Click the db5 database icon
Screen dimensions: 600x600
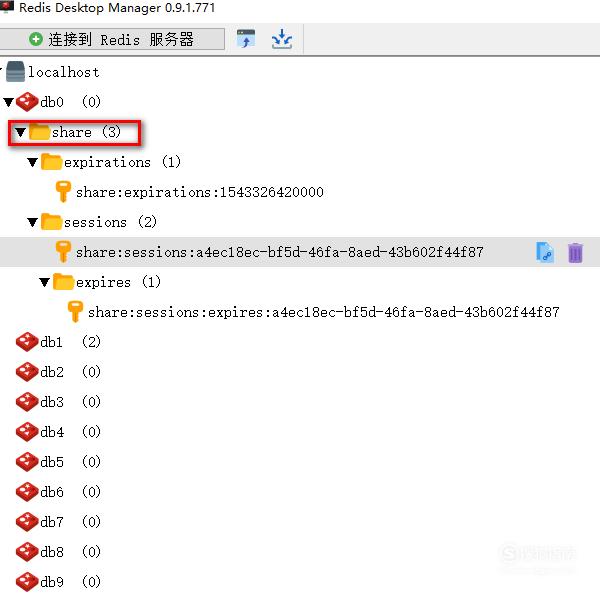[x=27, y=462]
